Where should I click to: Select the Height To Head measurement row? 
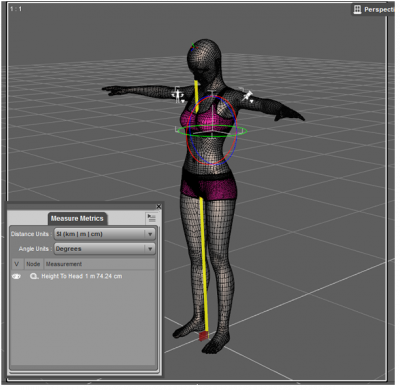(83, 276)
